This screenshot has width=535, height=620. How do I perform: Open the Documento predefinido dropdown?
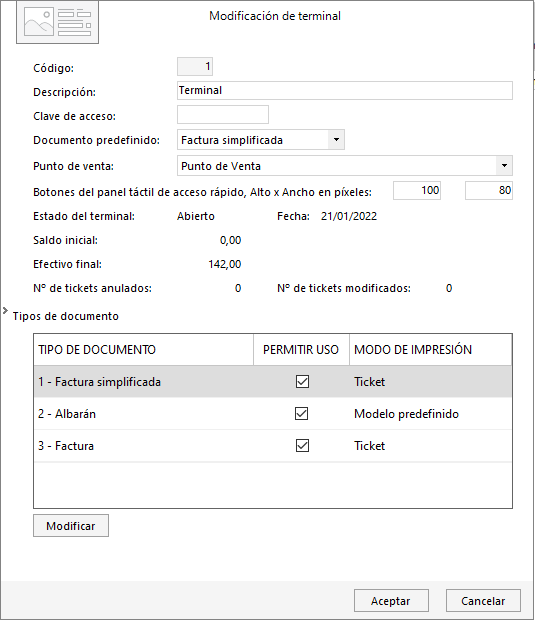tap(336, 140)
